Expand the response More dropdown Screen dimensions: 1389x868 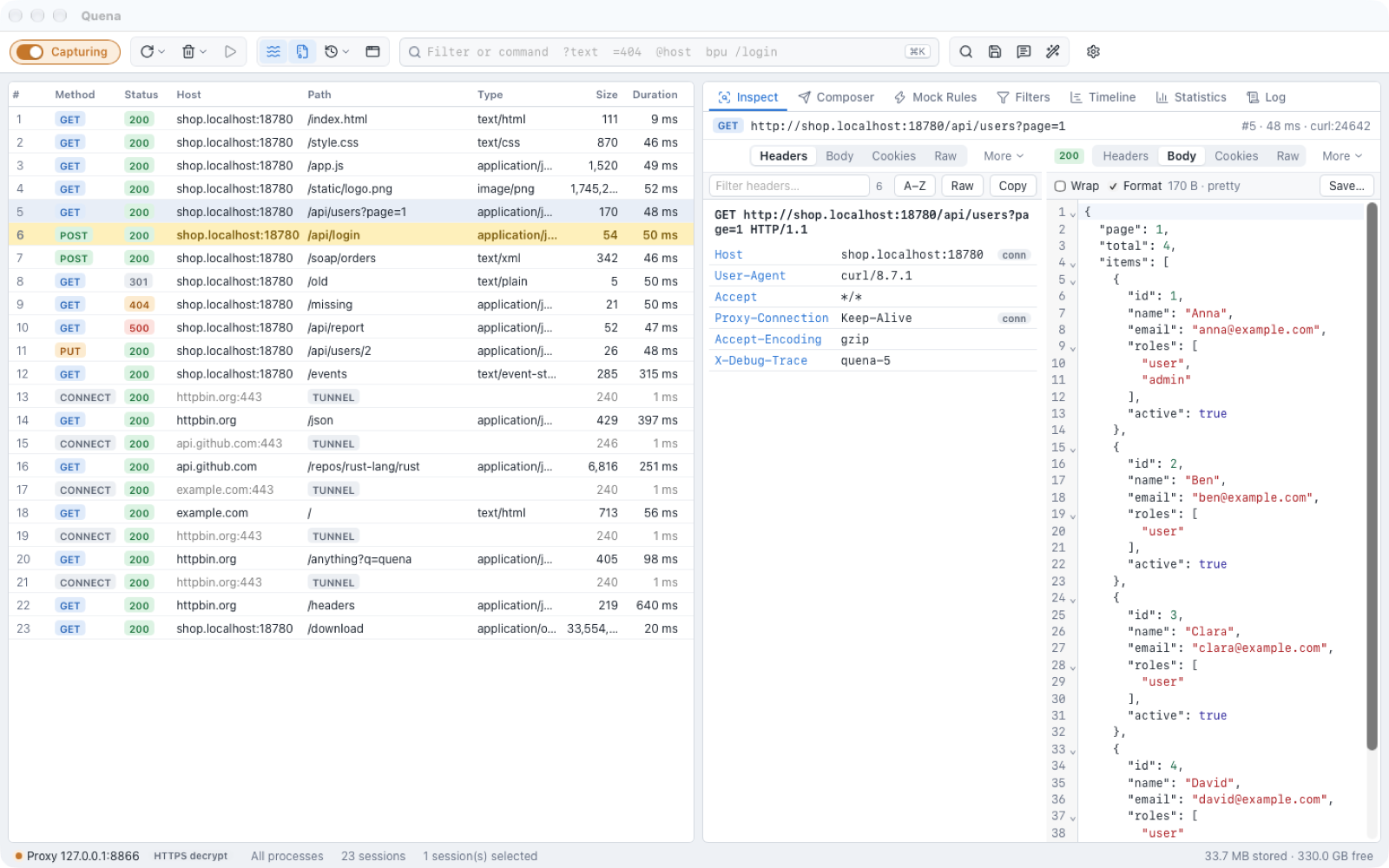pos(1342,156)
